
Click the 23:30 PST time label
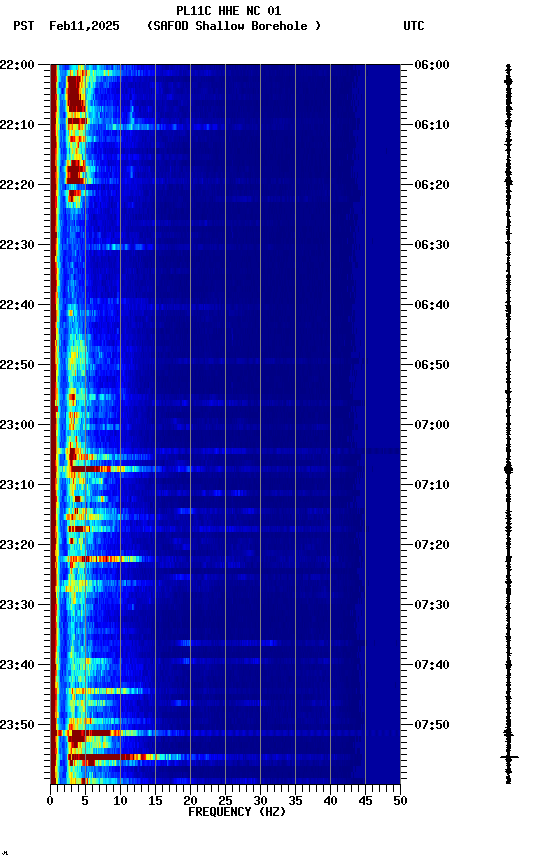tap(17, 605)
